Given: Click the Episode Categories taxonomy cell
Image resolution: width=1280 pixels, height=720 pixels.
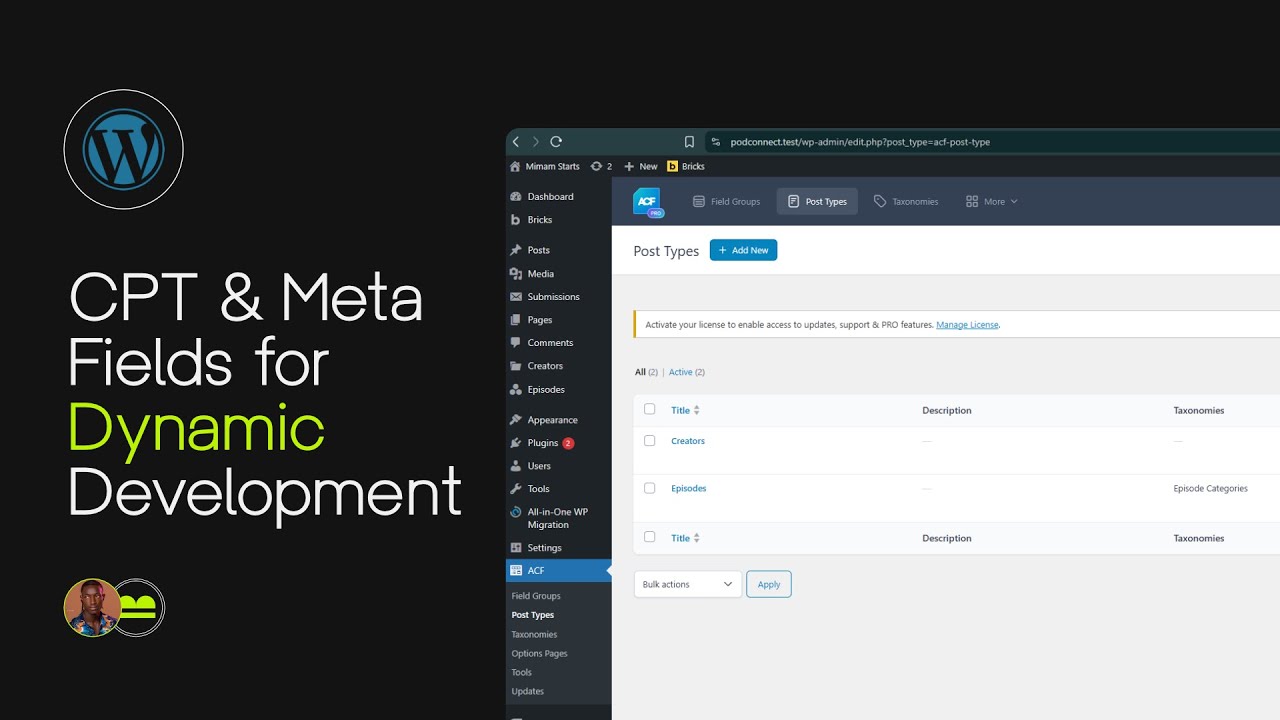Looking at the screenshot, I should click(1210, 489).
